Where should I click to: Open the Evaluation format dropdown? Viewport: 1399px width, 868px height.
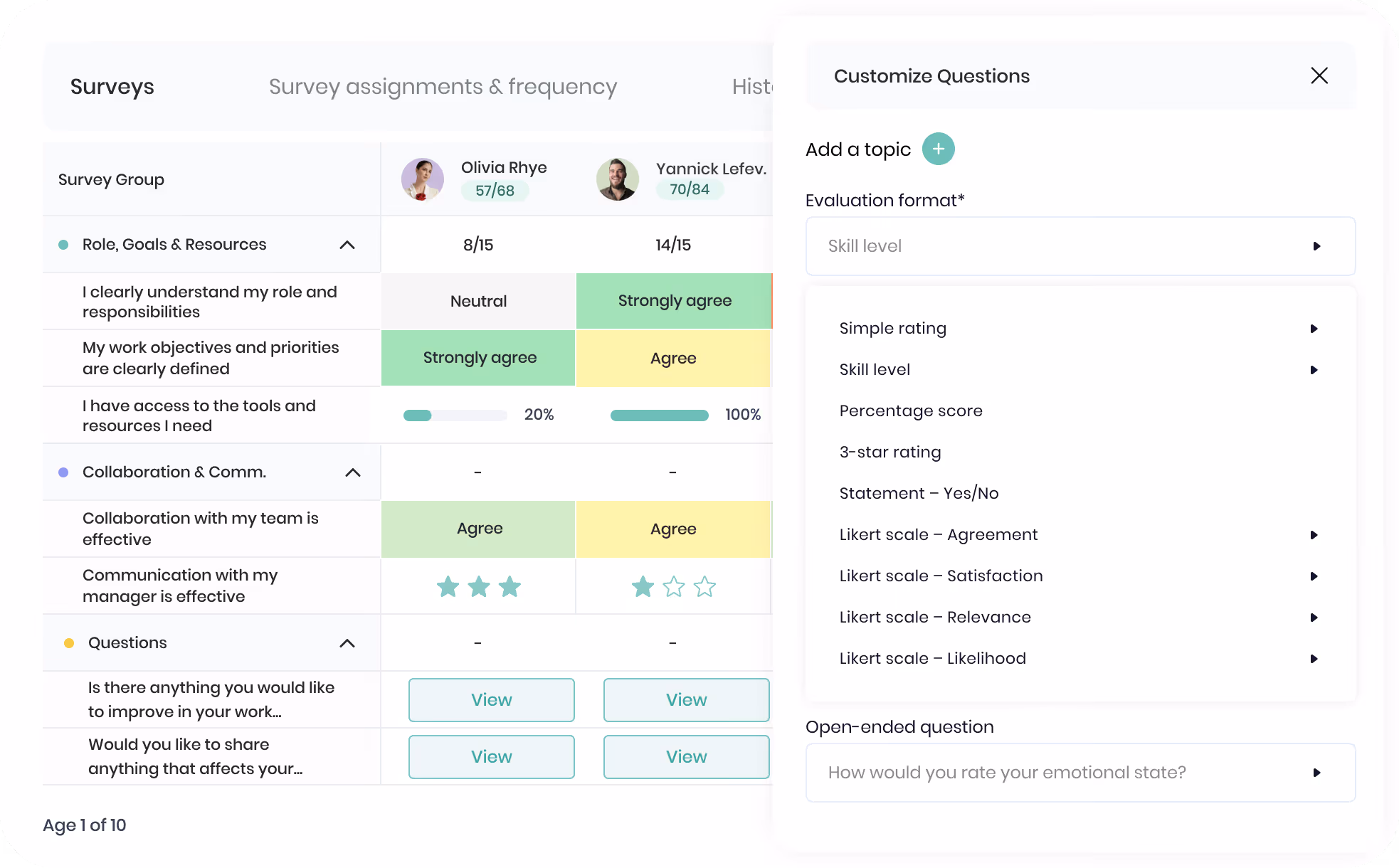point(1080,246)
